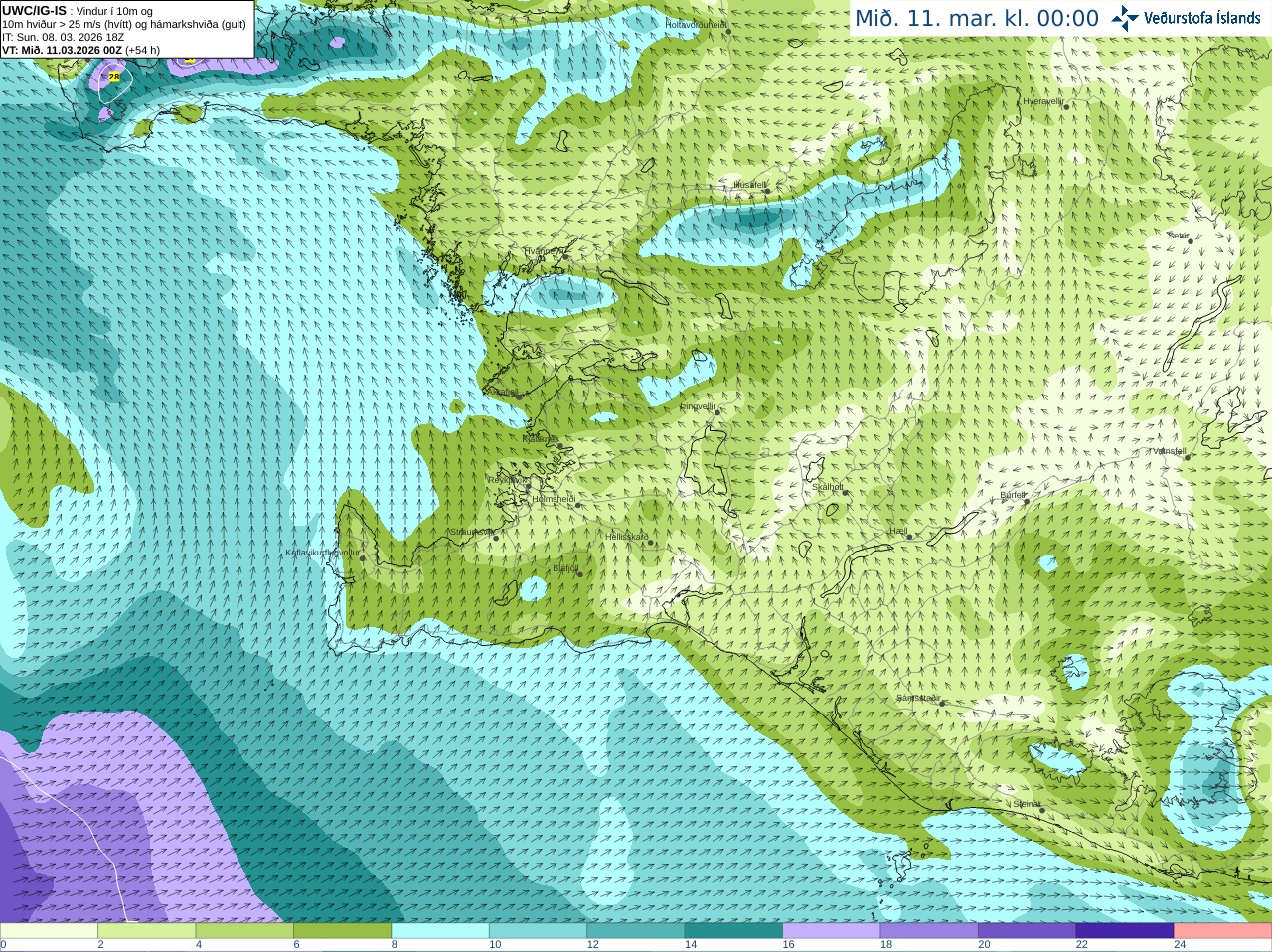Click the 'Mið. 11. mar. kl. 00:00' title

pyautogui.click(x=977, y=19)
